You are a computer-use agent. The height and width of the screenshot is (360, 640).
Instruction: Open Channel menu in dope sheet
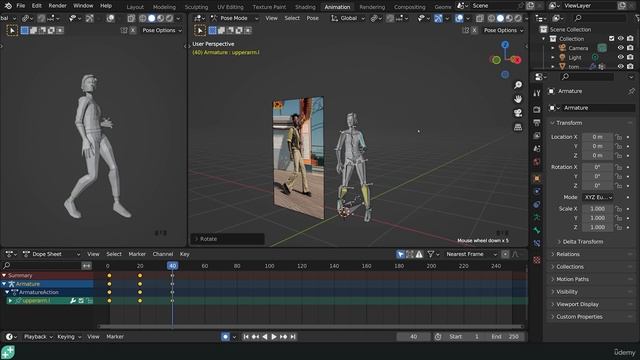[163, 254]
